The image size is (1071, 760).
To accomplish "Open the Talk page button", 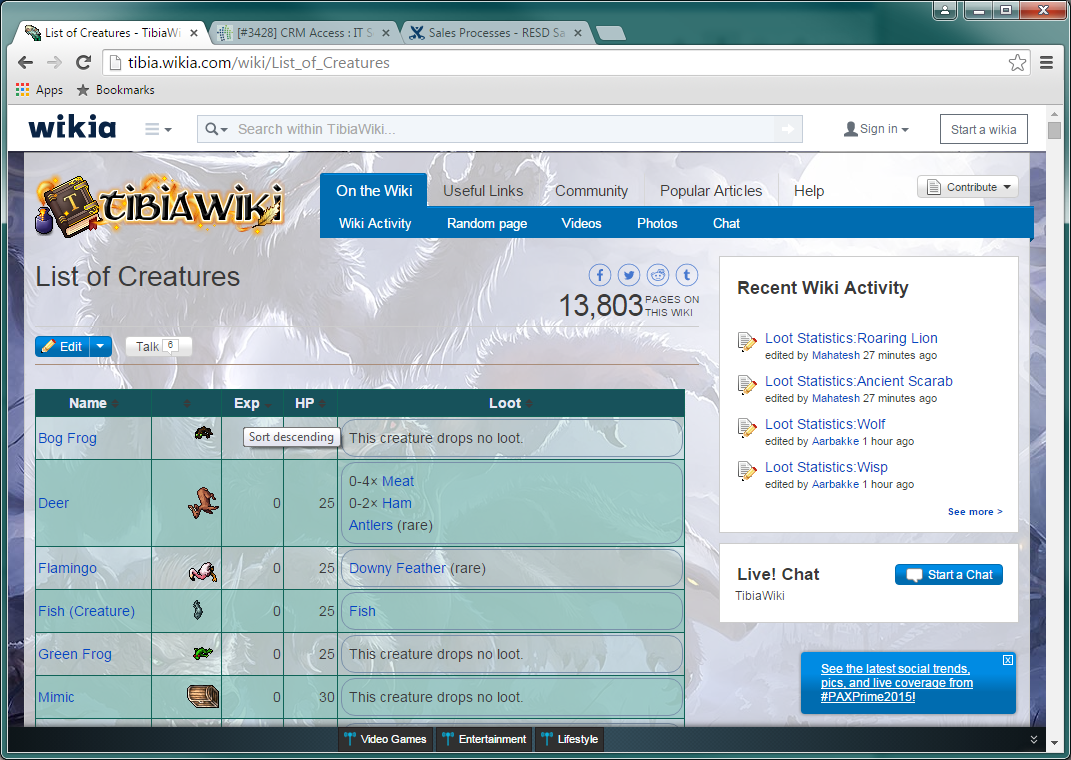I will click(x=158, y=346).
